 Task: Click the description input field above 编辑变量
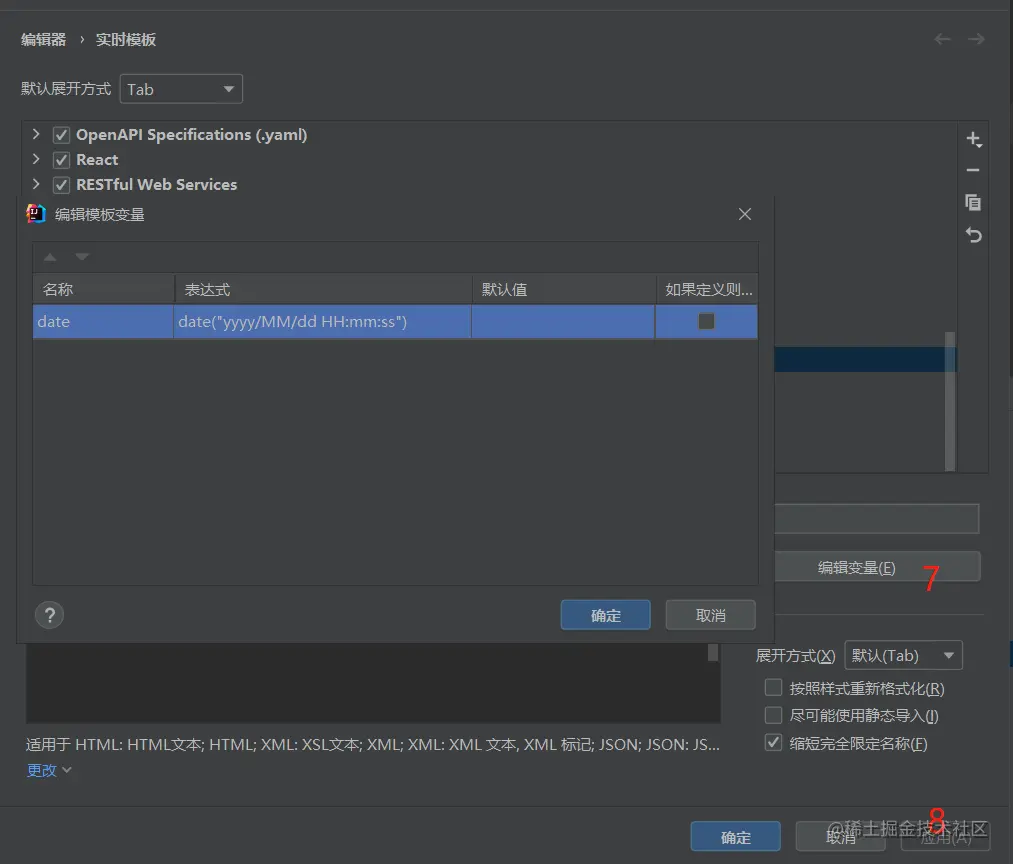pyautogui.click(x=877, y=519)
